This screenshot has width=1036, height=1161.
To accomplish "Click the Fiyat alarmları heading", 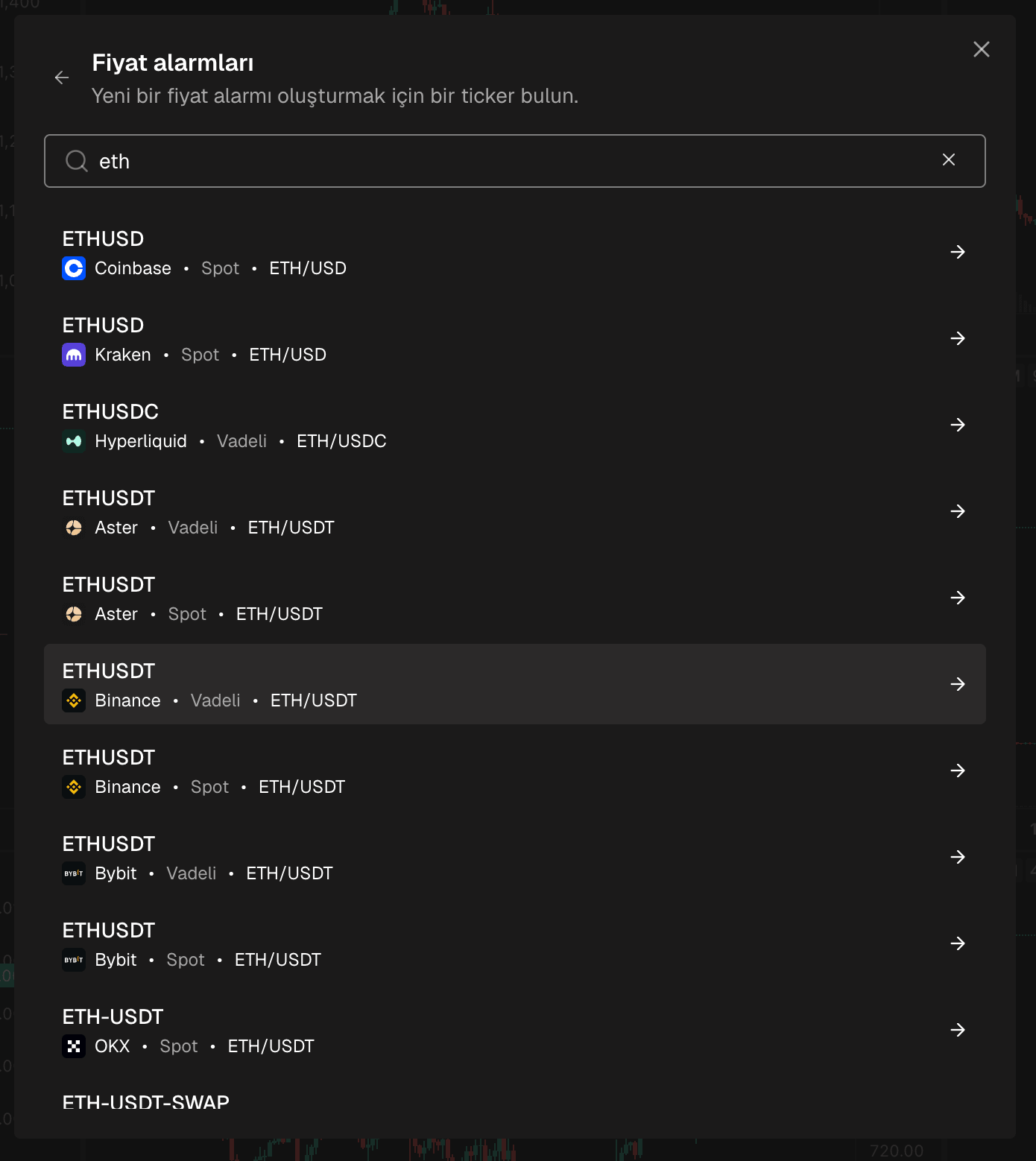I will coord(173,63).
